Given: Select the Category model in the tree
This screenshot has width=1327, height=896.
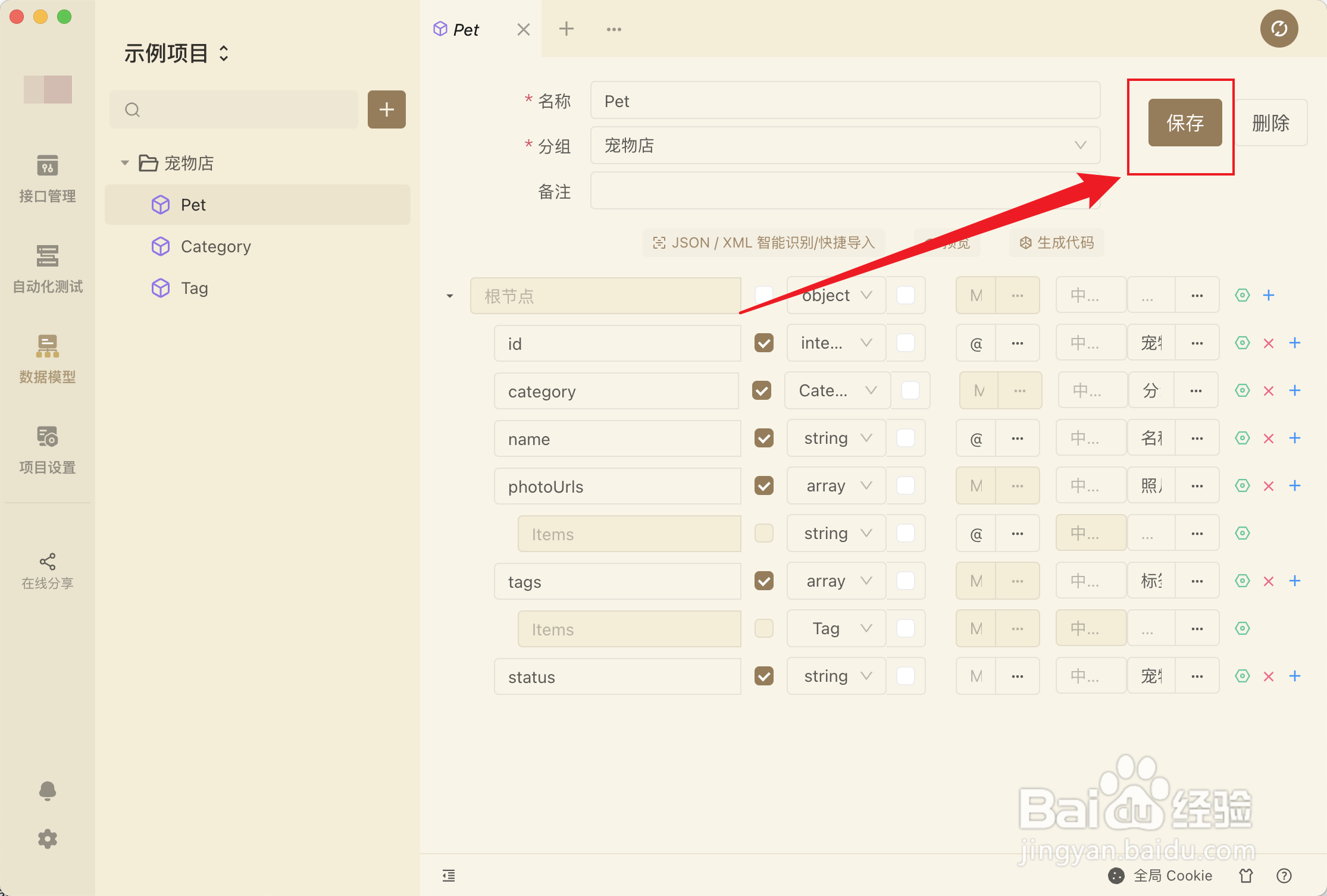Looking at the screenshot, I should [215, 246].
